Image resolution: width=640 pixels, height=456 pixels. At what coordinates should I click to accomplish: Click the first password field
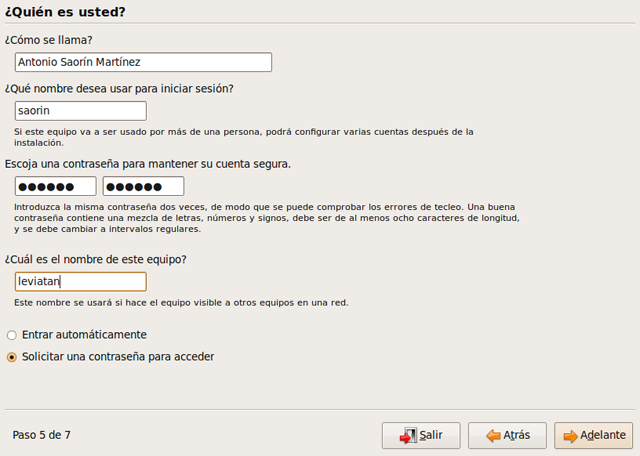coord(55,187)
